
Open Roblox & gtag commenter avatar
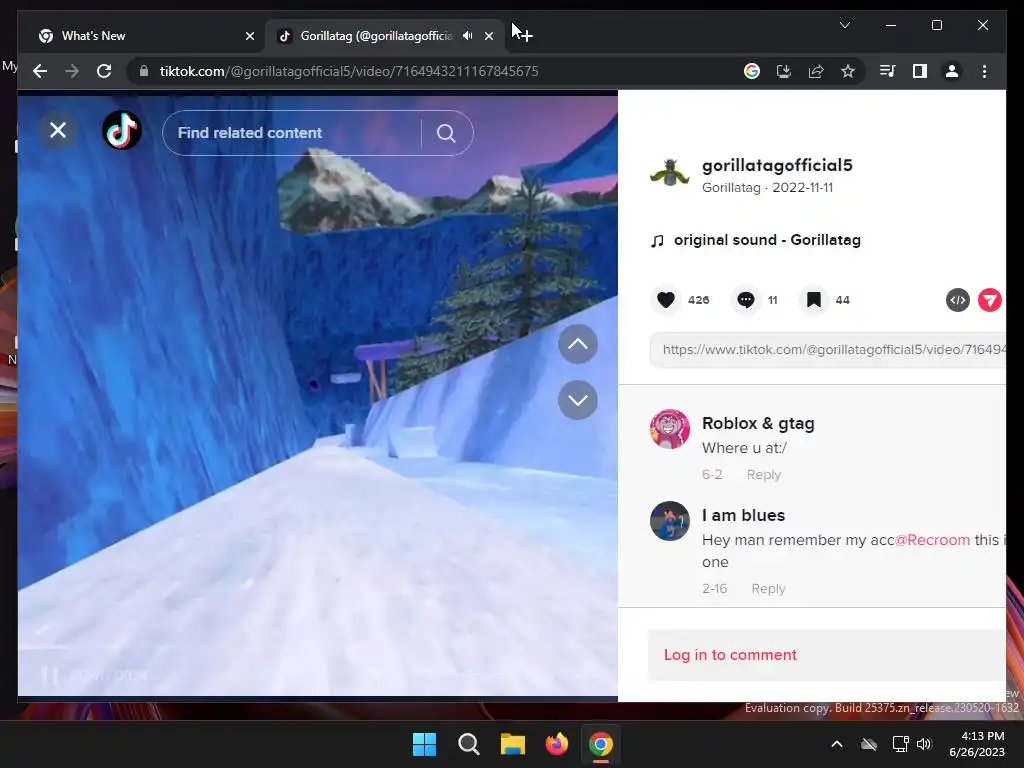(x=669, y=429)
